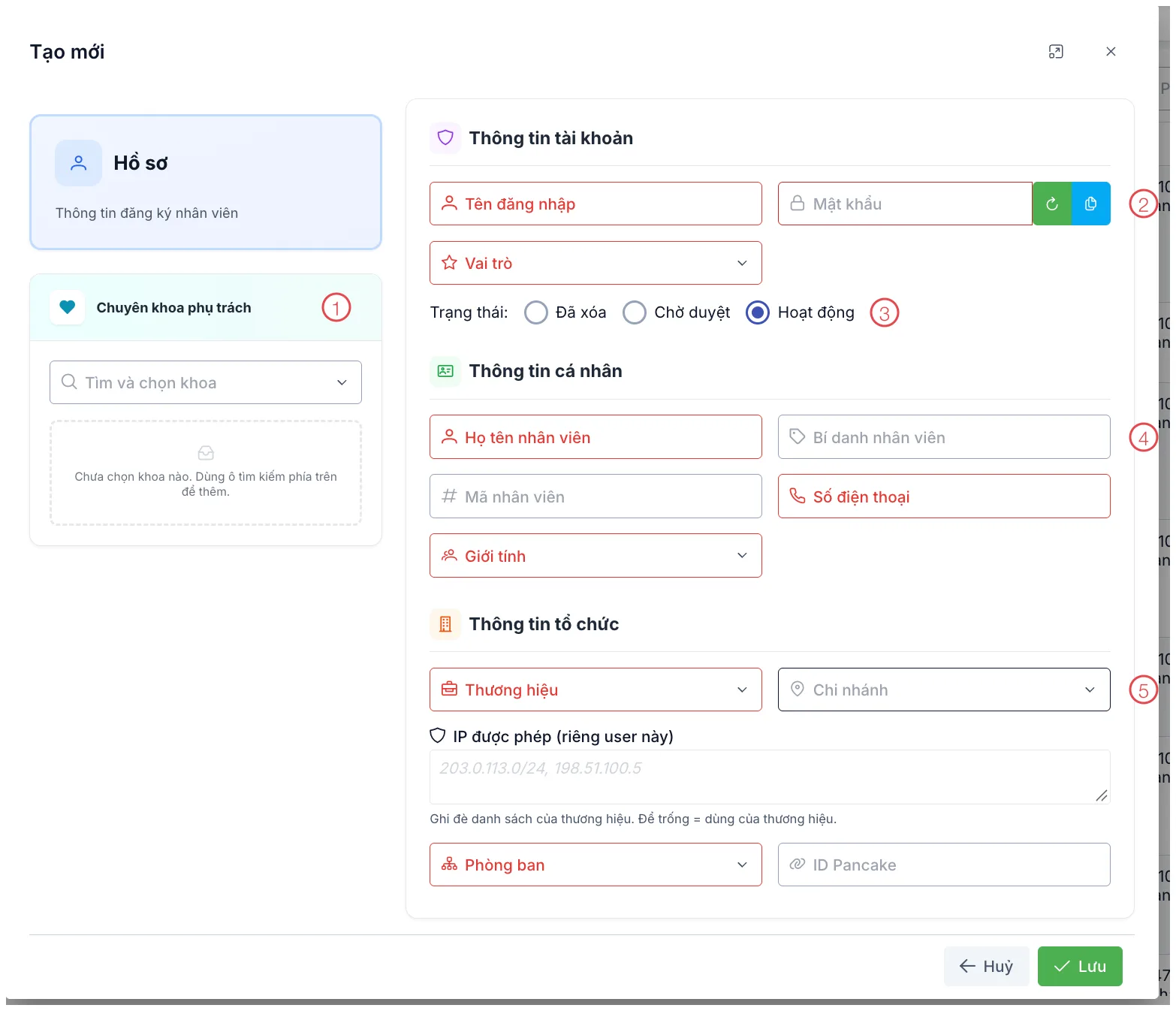Click the Thông tin tài khoản heading text
This screenshot has width=1176, height=1011.
(x=551, y=138)
